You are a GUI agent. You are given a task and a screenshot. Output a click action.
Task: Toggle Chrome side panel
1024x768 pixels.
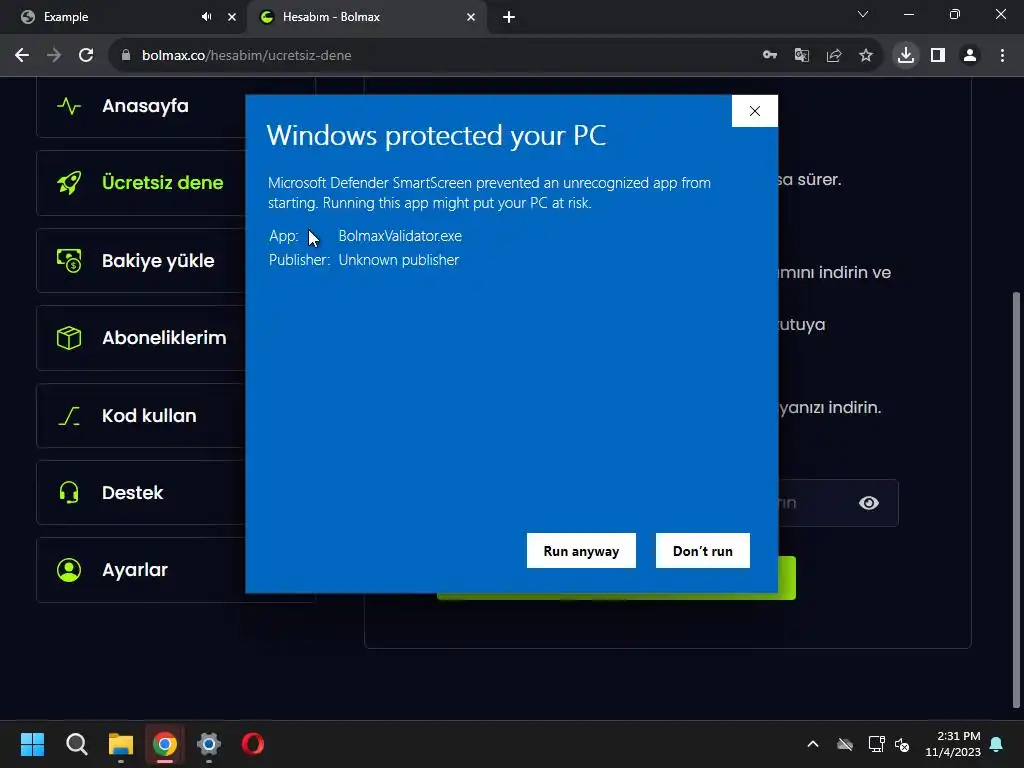coord(938,56)
